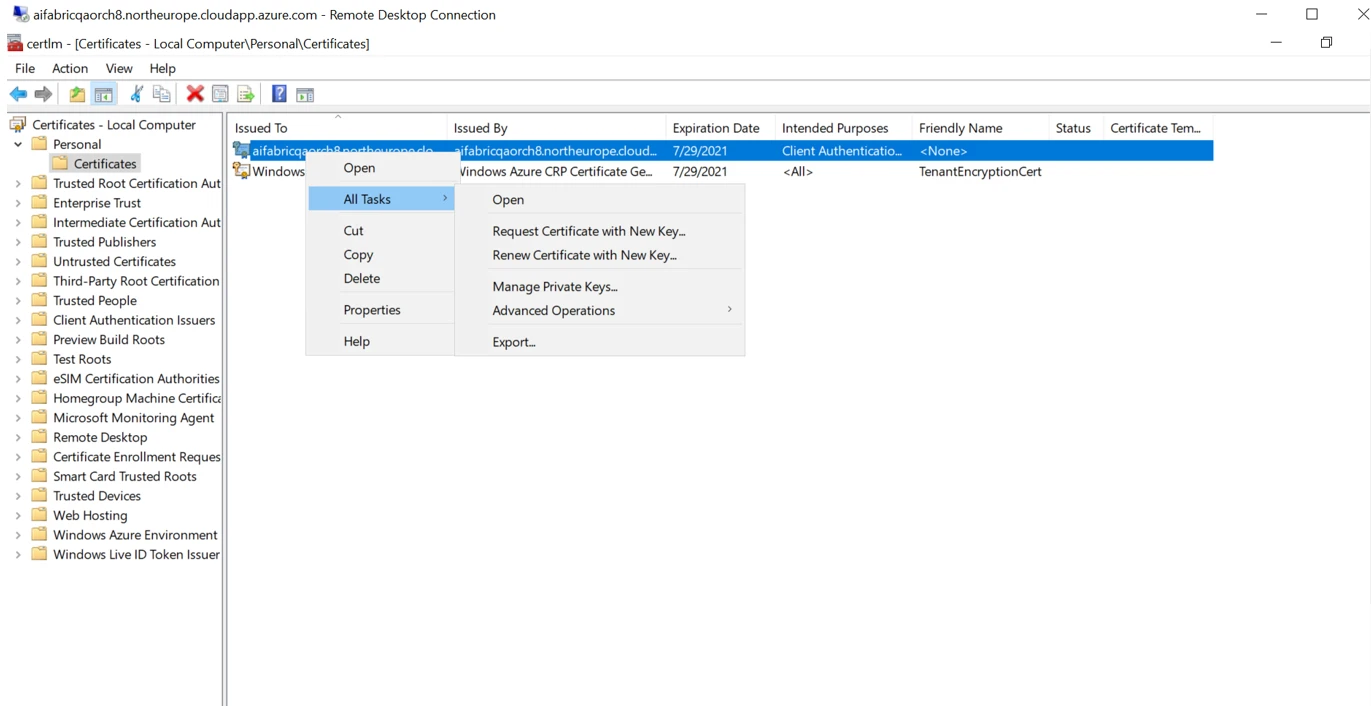Sort by the Issued To column header
This screenshot has height=706, width=1371.
(x=338, y=128)
